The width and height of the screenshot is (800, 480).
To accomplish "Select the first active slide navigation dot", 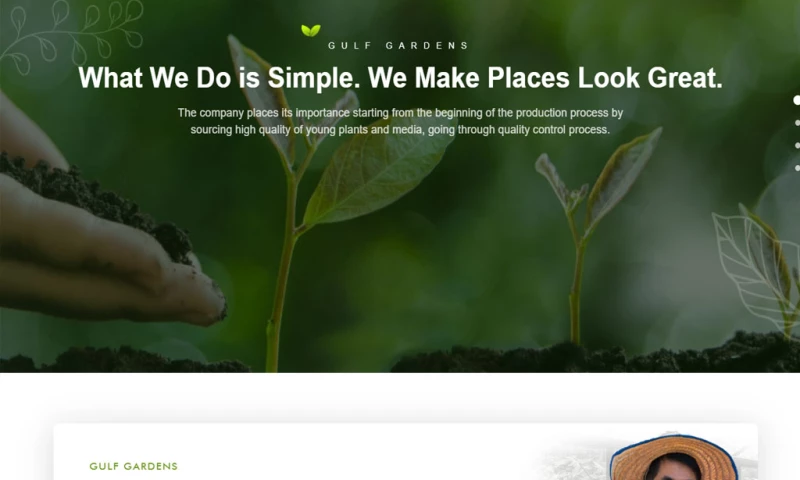I will pos(796,100).
